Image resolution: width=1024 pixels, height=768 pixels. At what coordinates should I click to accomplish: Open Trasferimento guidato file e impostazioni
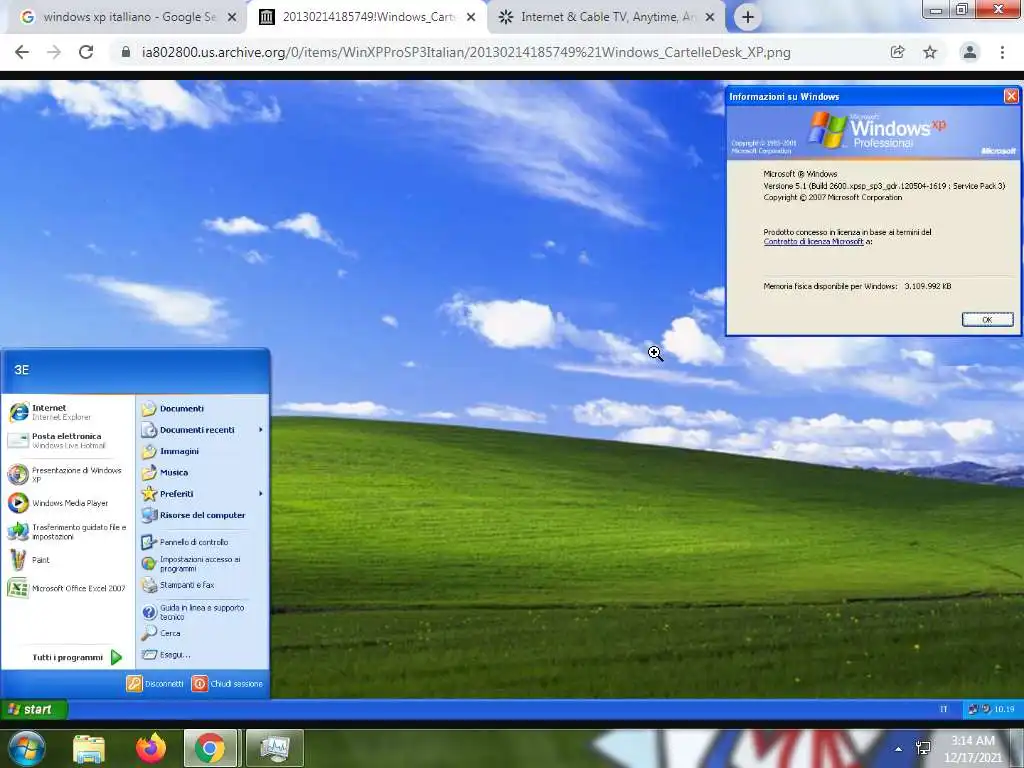(x=67, y=532)
